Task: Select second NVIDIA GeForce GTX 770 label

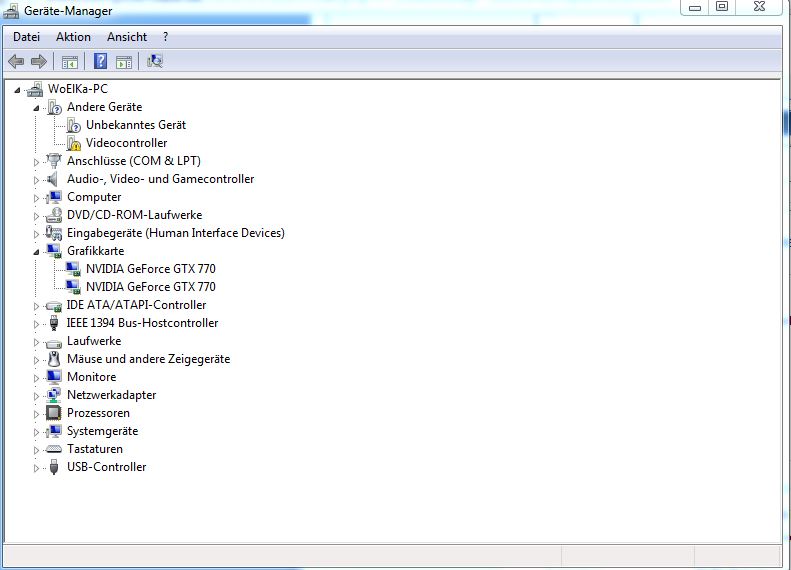Action: point(151,287)
